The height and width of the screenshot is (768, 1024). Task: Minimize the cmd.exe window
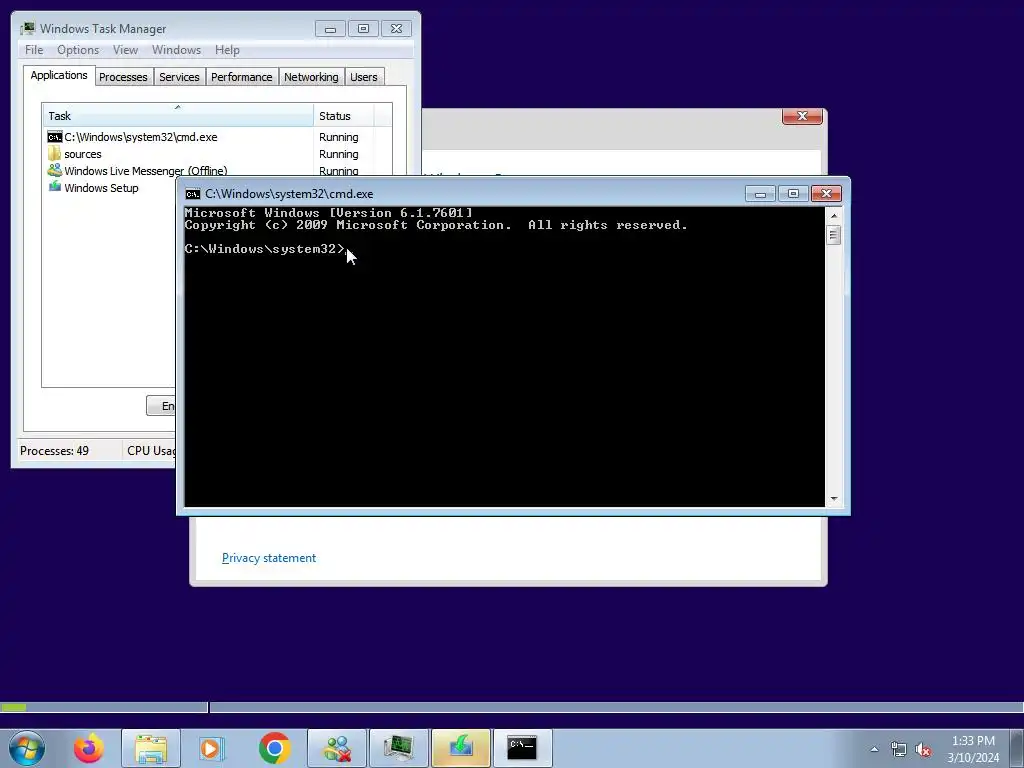click(760, 194)
